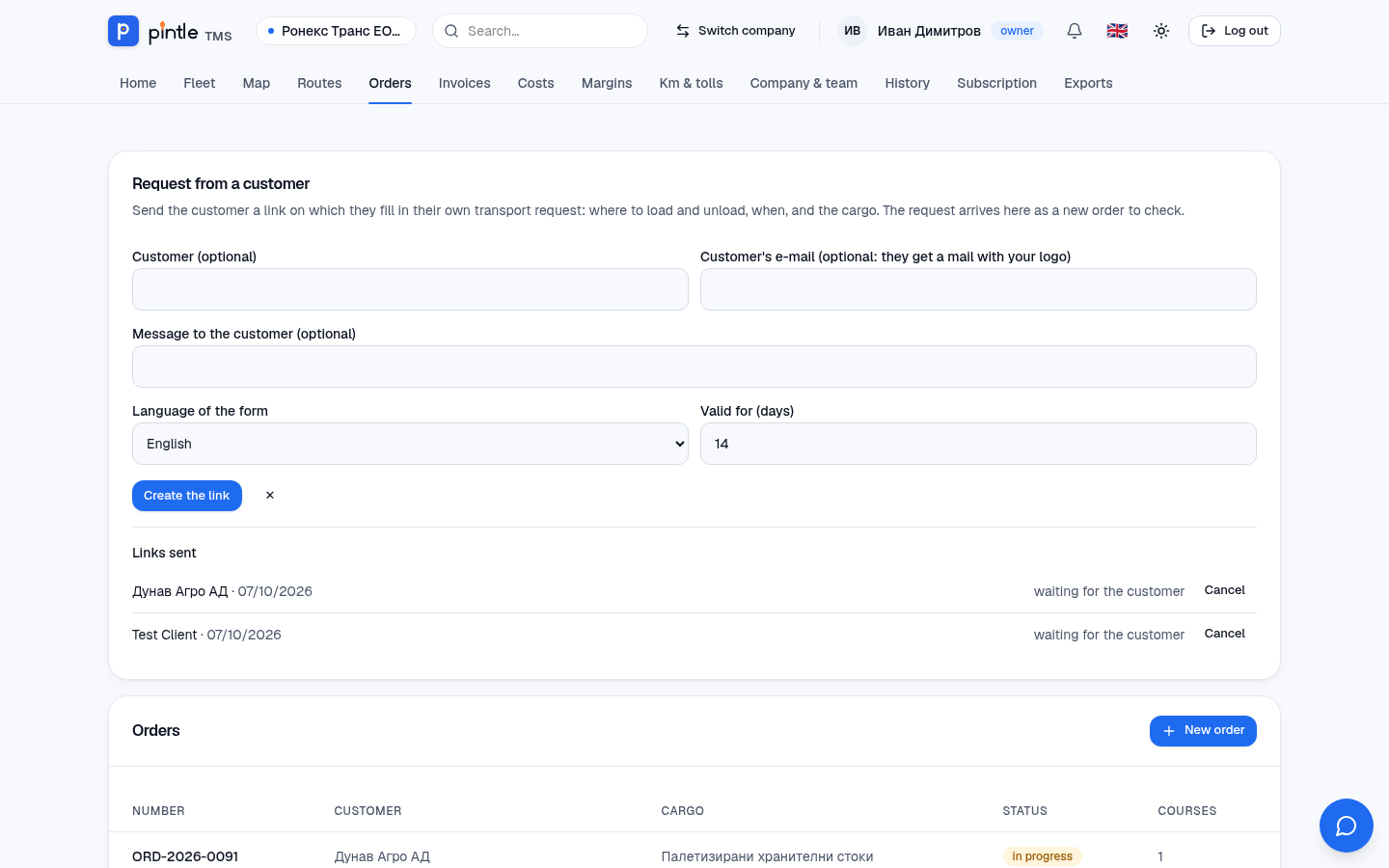1389x868 pixels.
Task: Open the Margins tab
Action: pos(607,83)
